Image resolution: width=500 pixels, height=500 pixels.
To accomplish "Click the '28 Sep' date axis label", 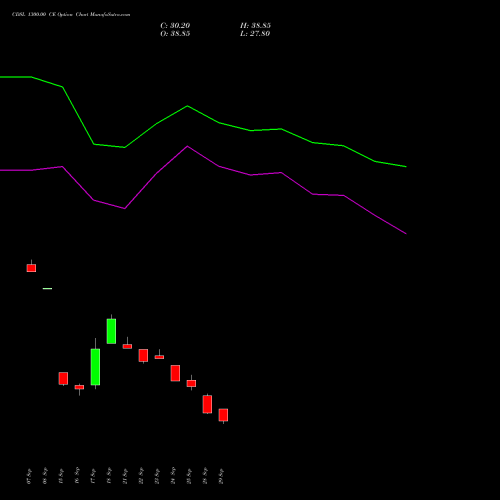I will point(205,476).
